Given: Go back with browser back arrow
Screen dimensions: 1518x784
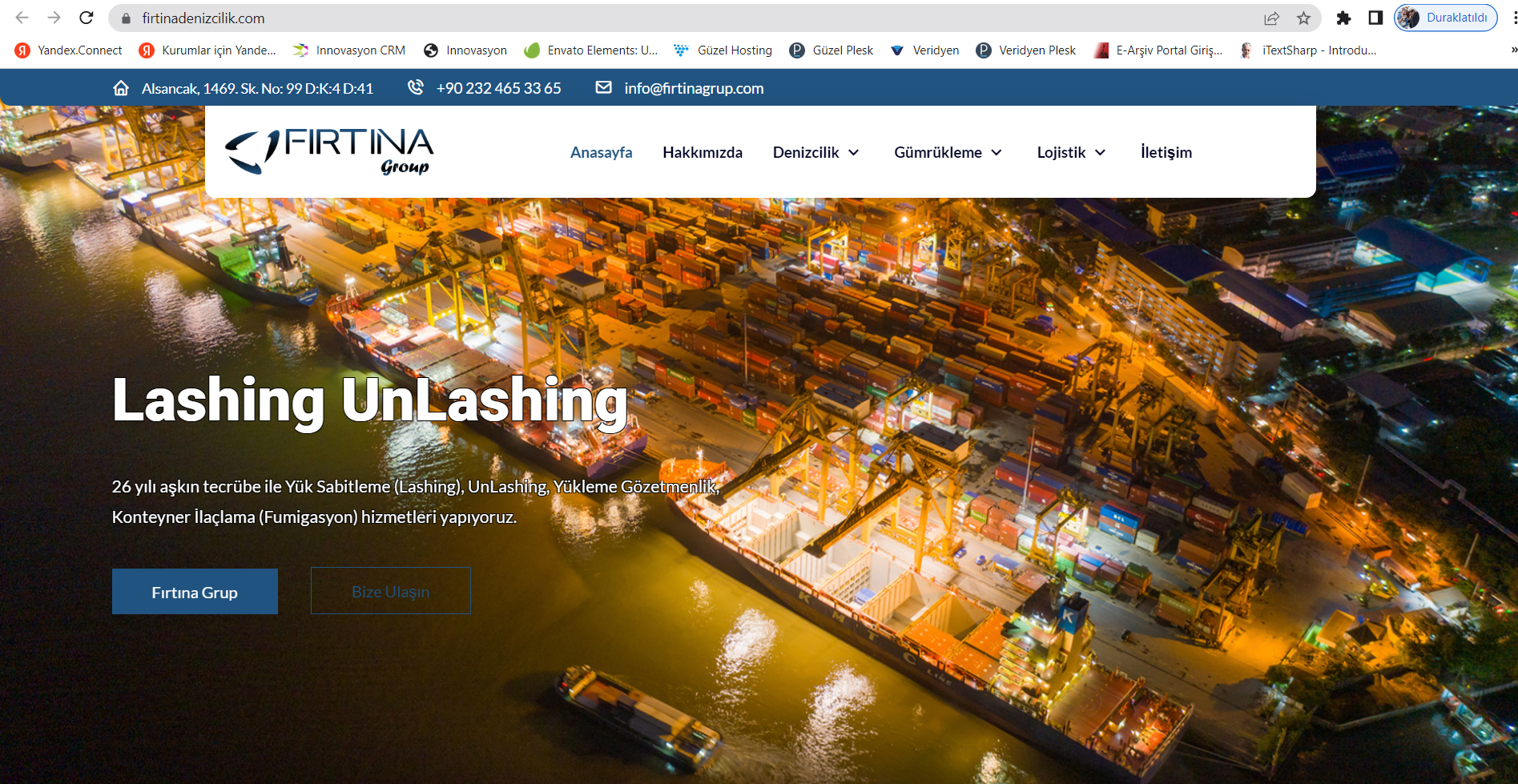Looking at the screenshot, I should pyautogui.click(x=22, y=18).
